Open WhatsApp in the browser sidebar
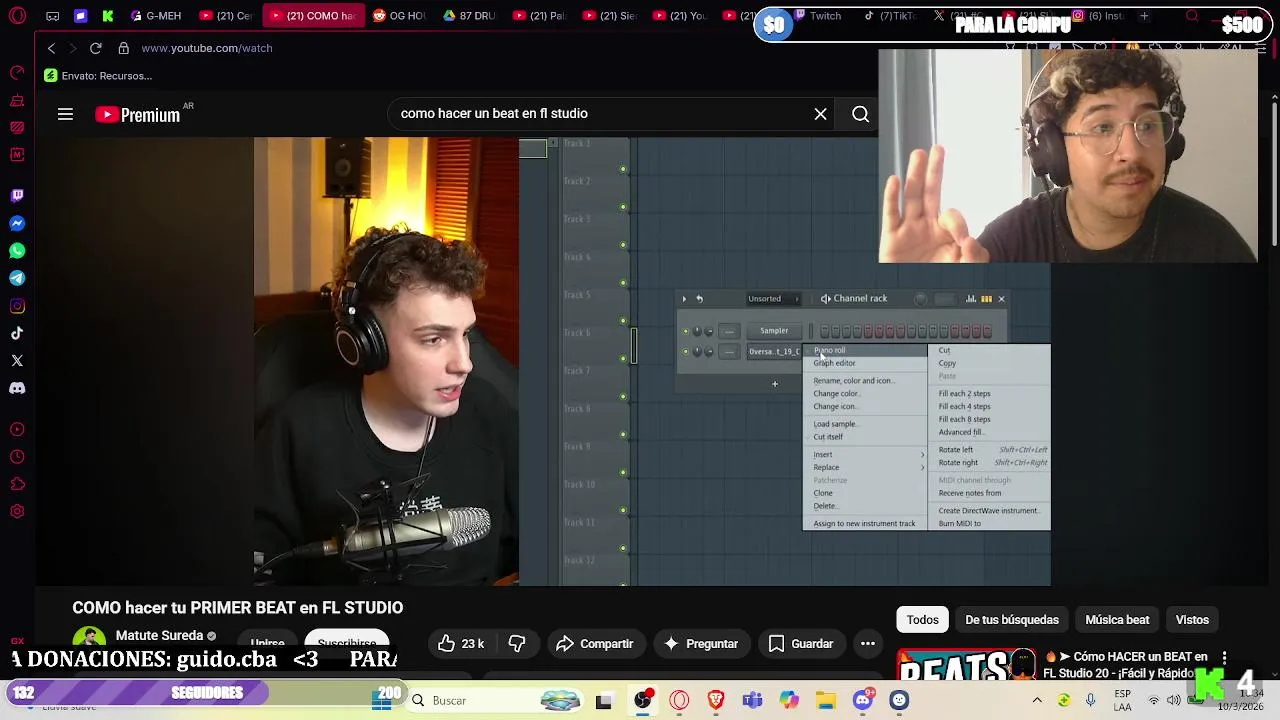Image resolution: width=1280 pixels, height=720 pixels. click(17, 251)
